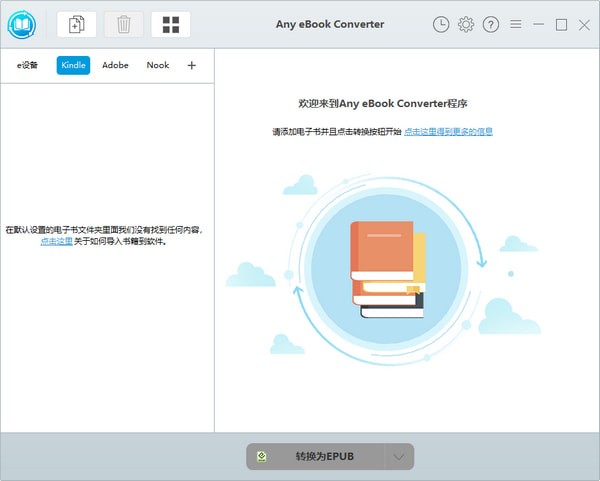
Task: Click the trash delete icon
Action: [x=123, y=24]
